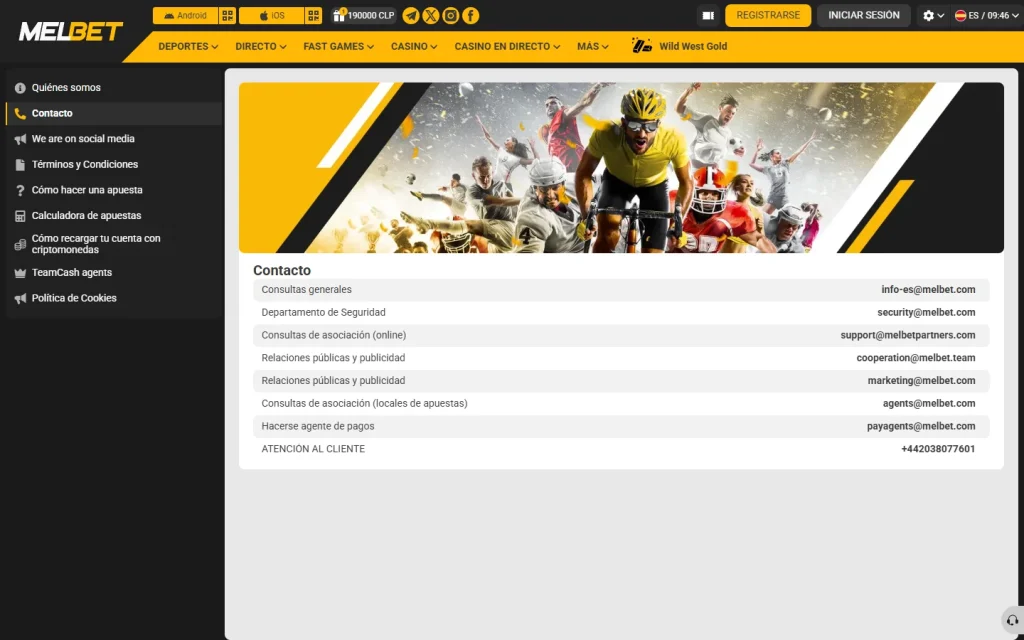The height and width of the screenshot is (640, 1024).
Task: Open the Telegram social icon
Action: coord(411,16)
